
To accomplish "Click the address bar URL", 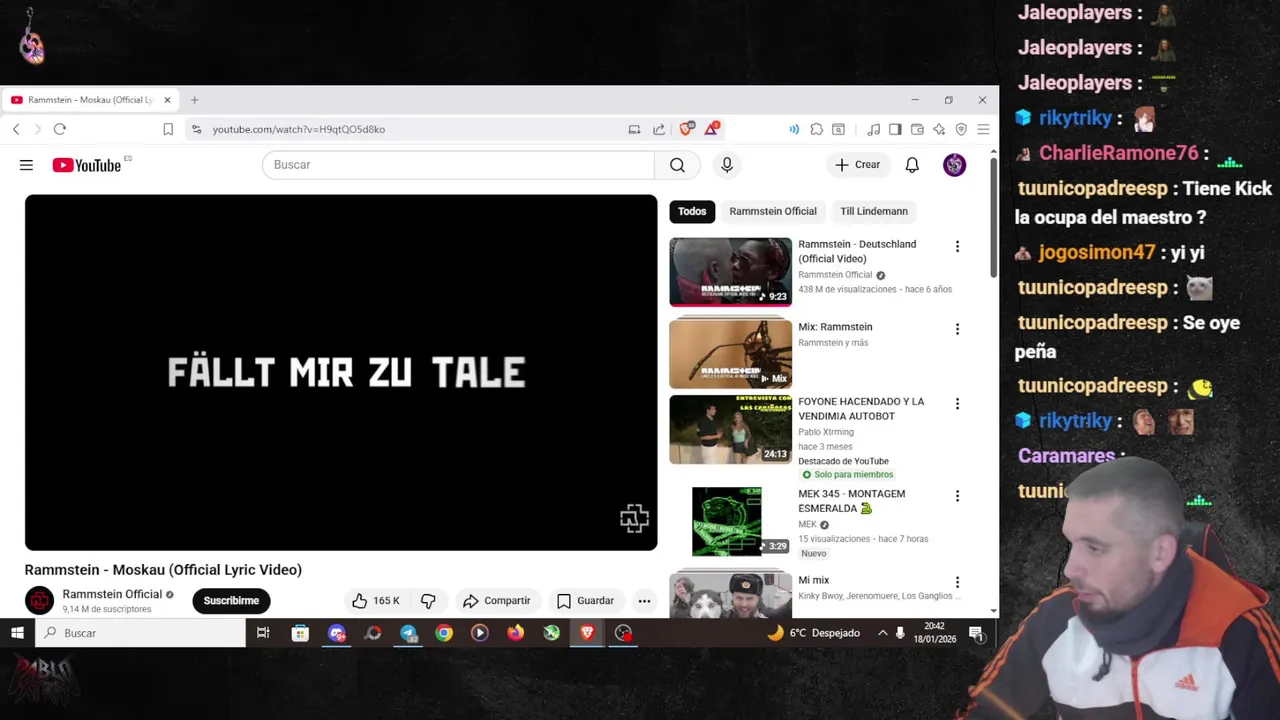I will pos(299,129).
